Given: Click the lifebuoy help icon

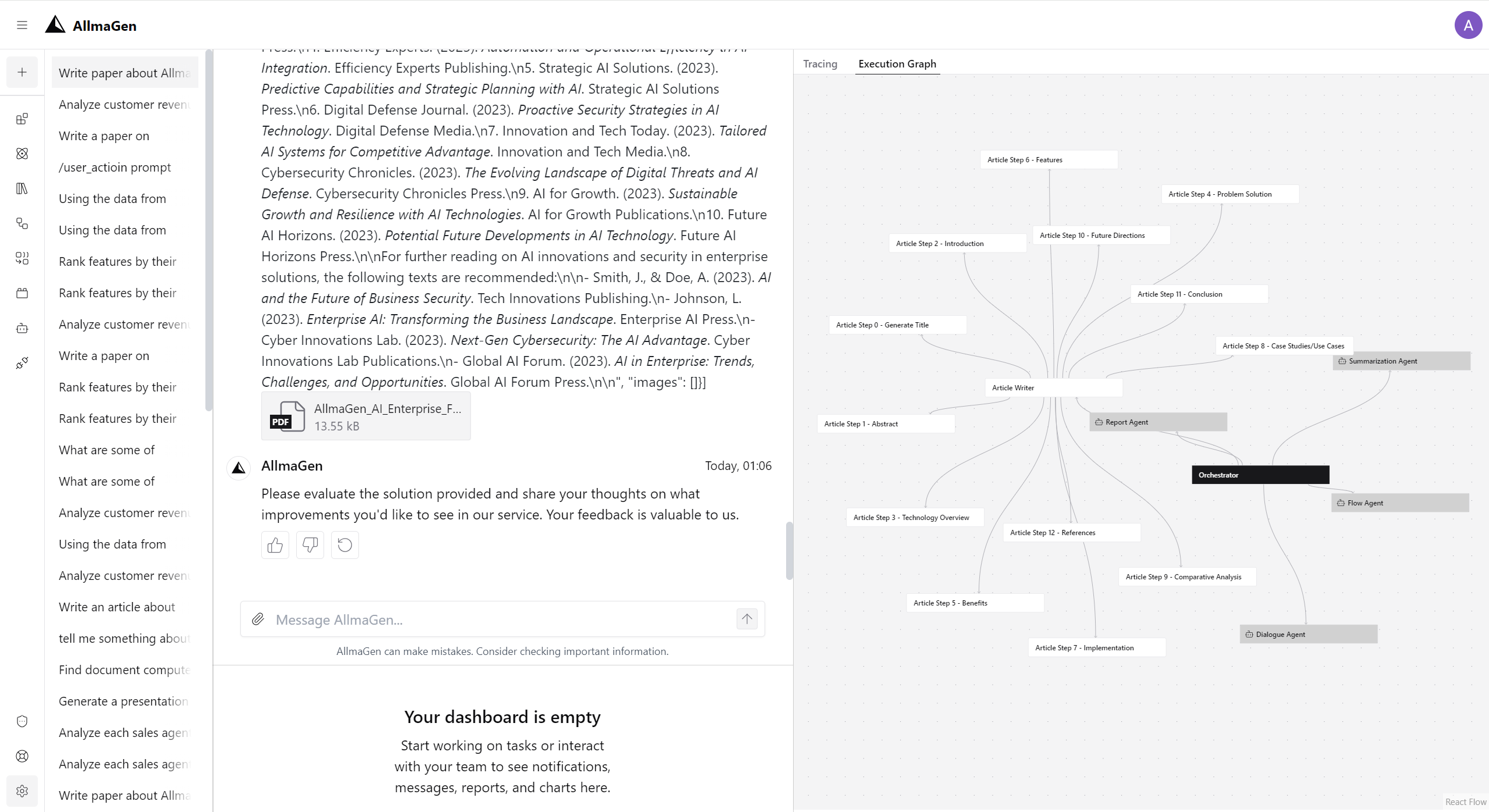Looking at the screenshot, I should 22,756.
